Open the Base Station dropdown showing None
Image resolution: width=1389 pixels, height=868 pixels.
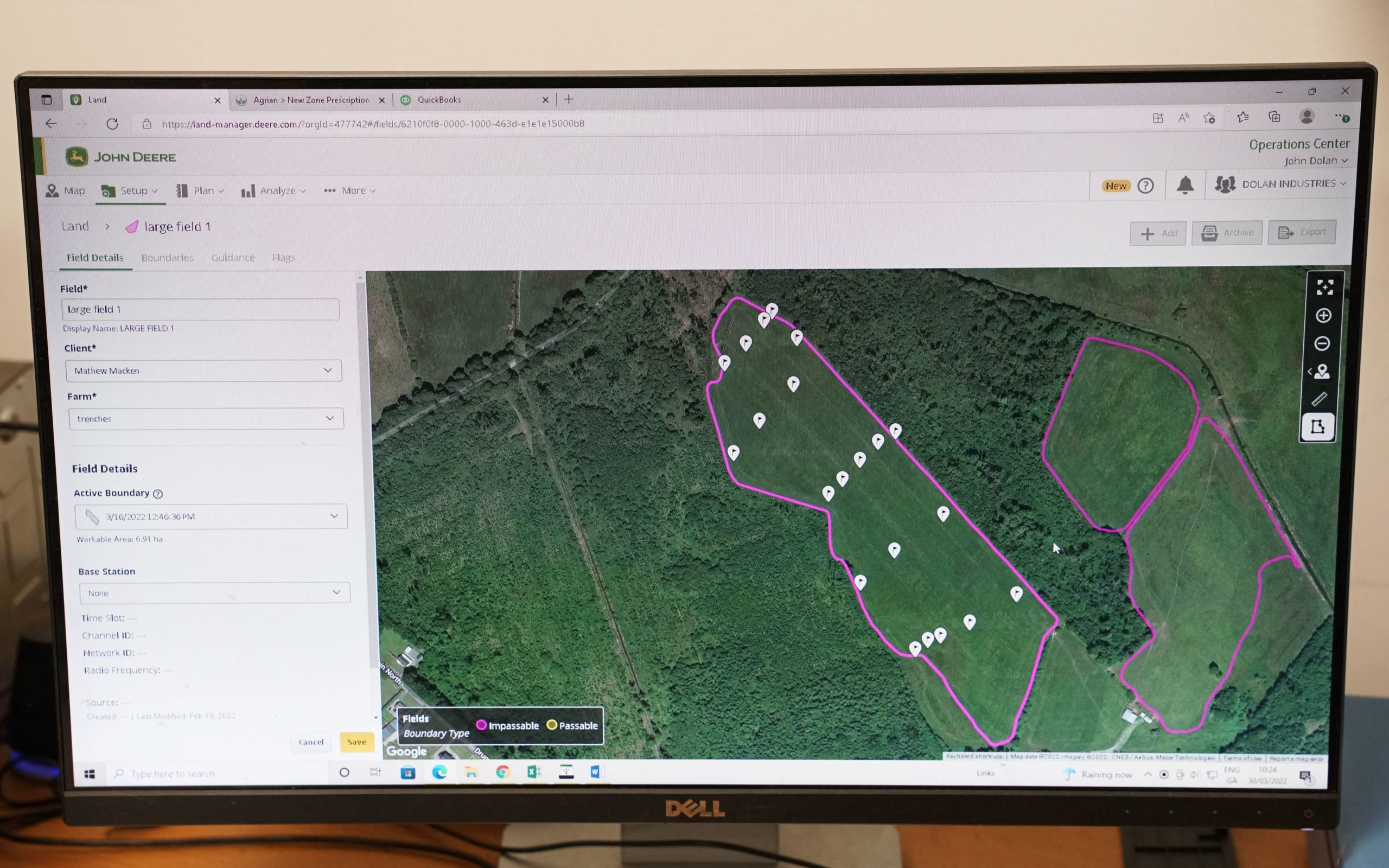[x=215, y=592]
